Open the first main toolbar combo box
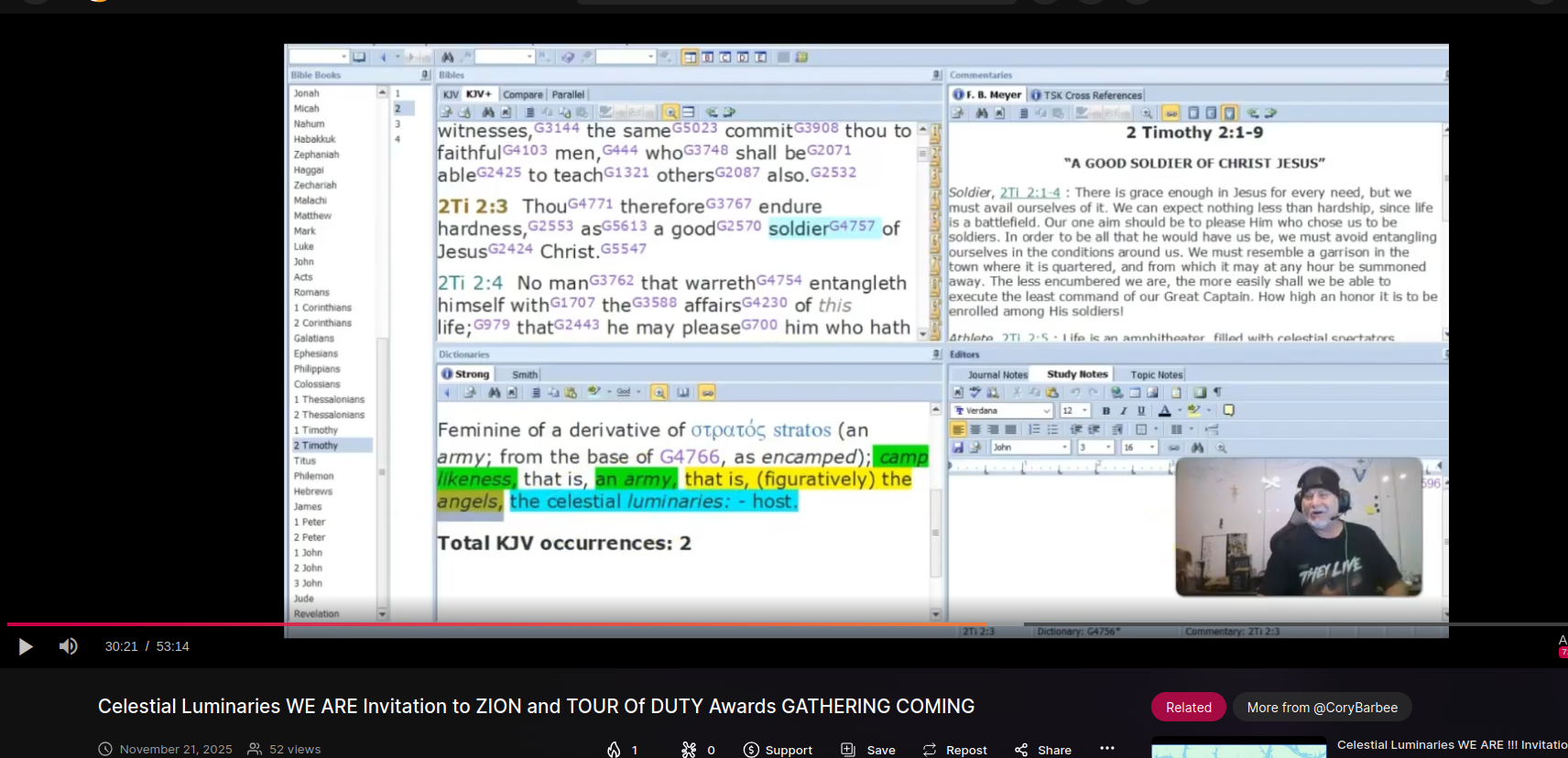The width and height of the screenshot is (1568, 758). (319, 57)
